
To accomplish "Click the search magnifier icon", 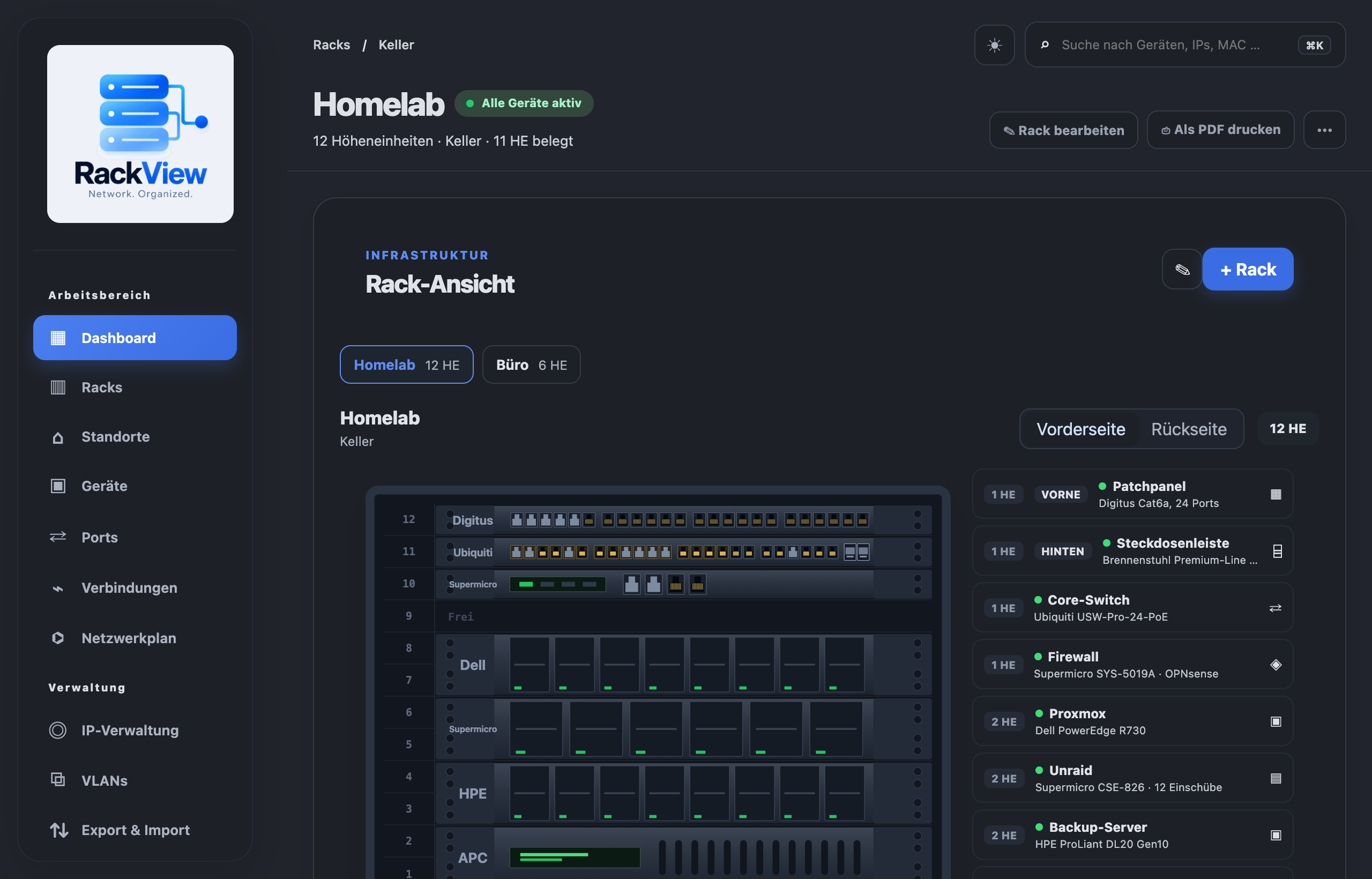I will pos(1045,45).
